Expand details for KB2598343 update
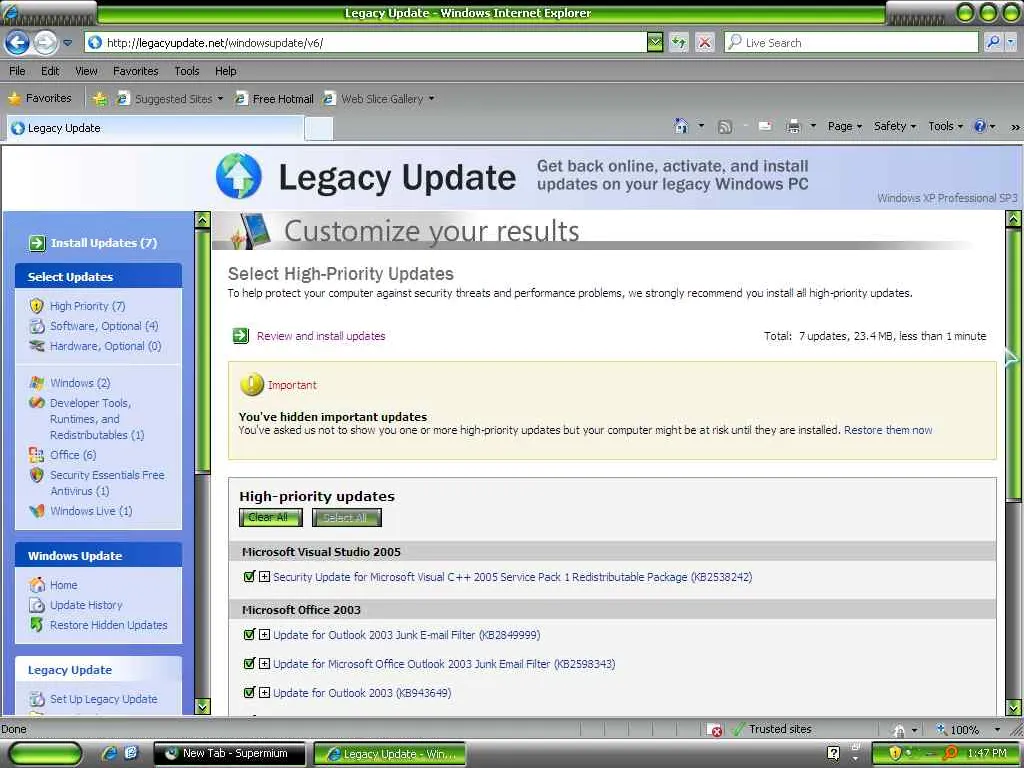 click(x=264, y=664)
